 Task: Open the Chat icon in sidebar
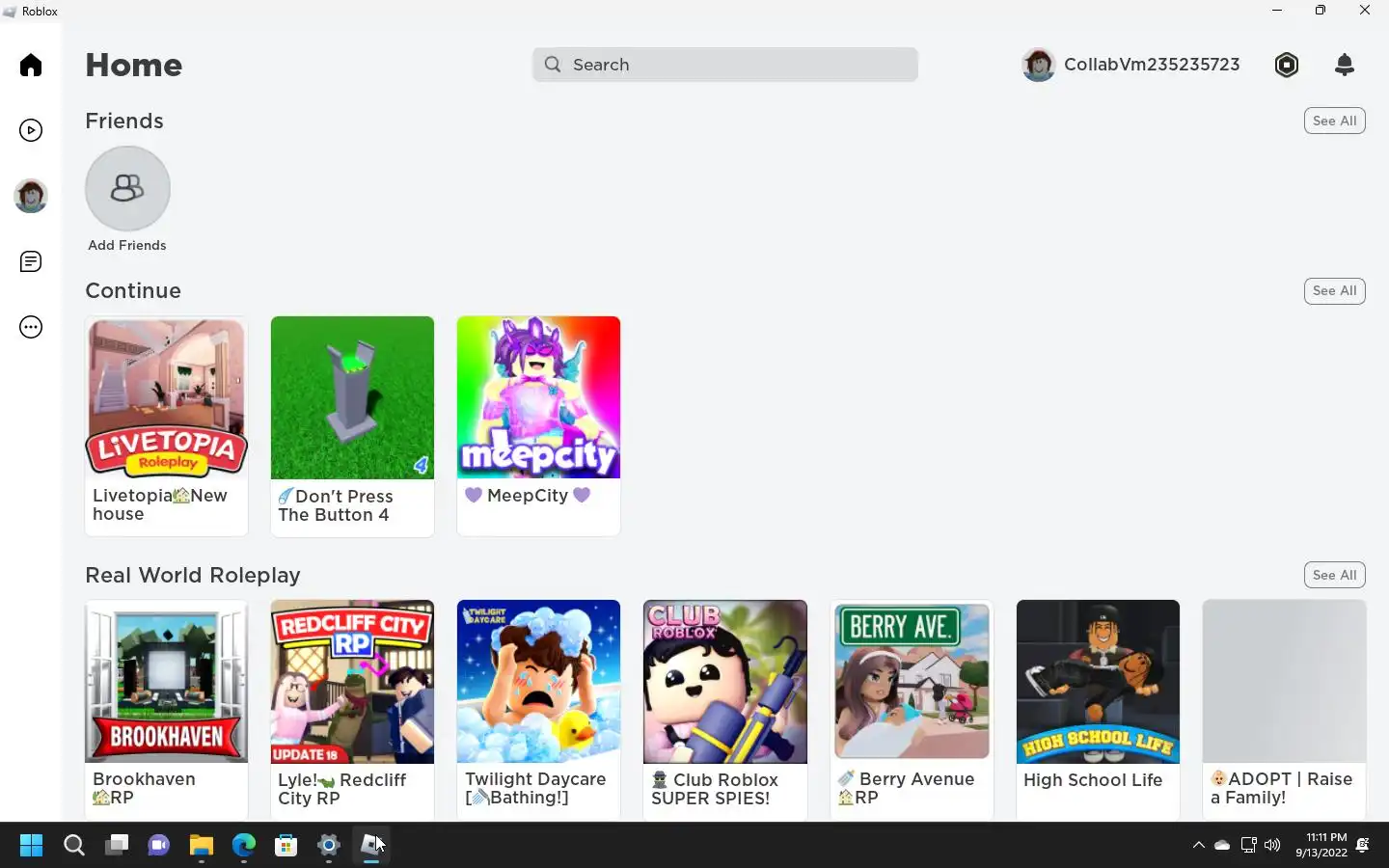click(31, 261)
